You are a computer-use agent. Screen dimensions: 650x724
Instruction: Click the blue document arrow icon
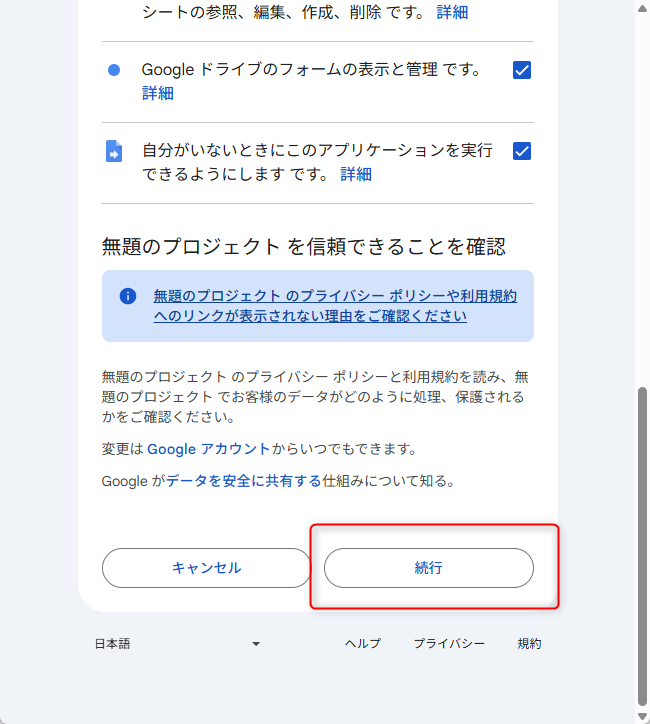pos(114,152)
